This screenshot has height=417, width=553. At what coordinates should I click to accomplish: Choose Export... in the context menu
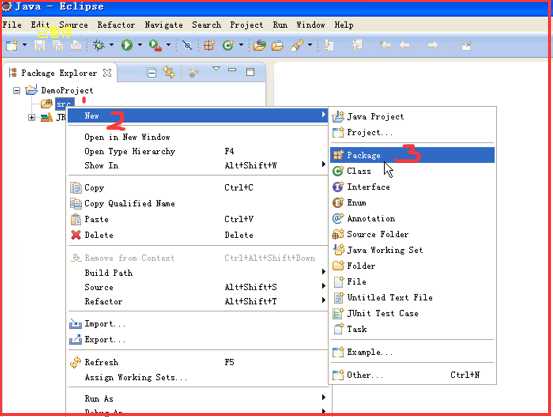198,340
